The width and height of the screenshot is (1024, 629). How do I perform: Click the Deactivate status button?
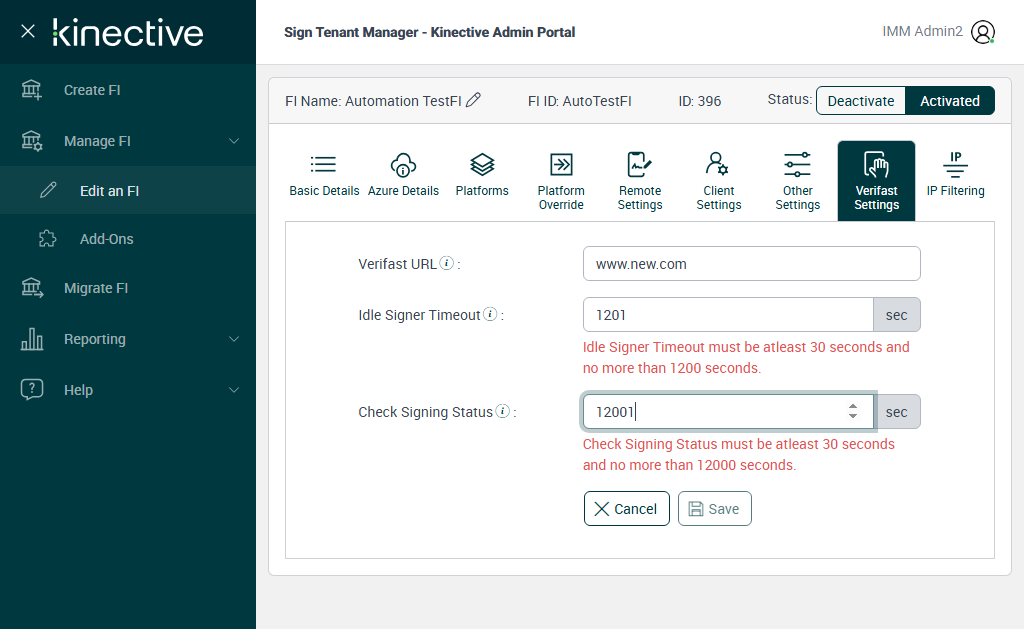(861, 101)
